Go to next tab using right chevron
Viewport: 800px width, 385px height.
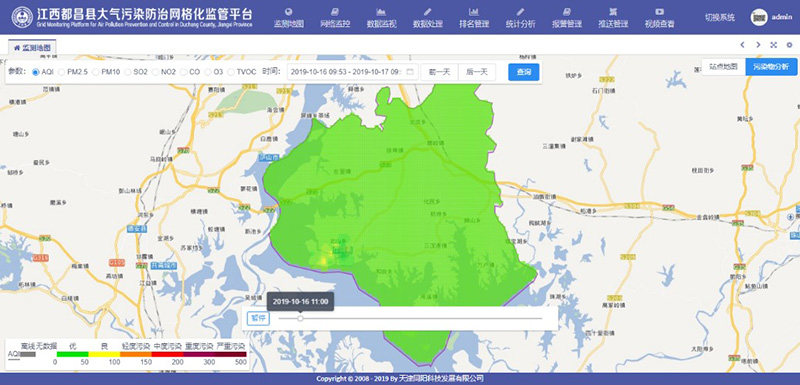point(758,45)
